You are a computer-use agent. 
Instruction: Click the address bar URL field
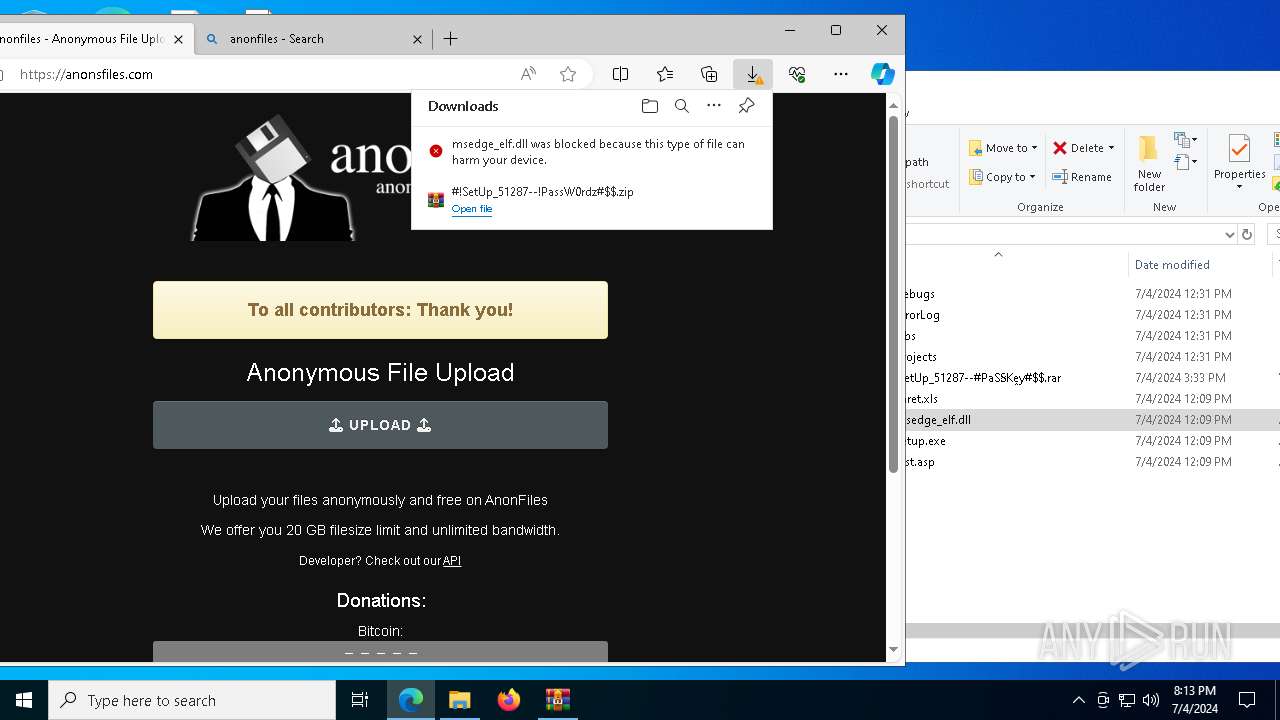pyautogui.click(x=260, y=74)
